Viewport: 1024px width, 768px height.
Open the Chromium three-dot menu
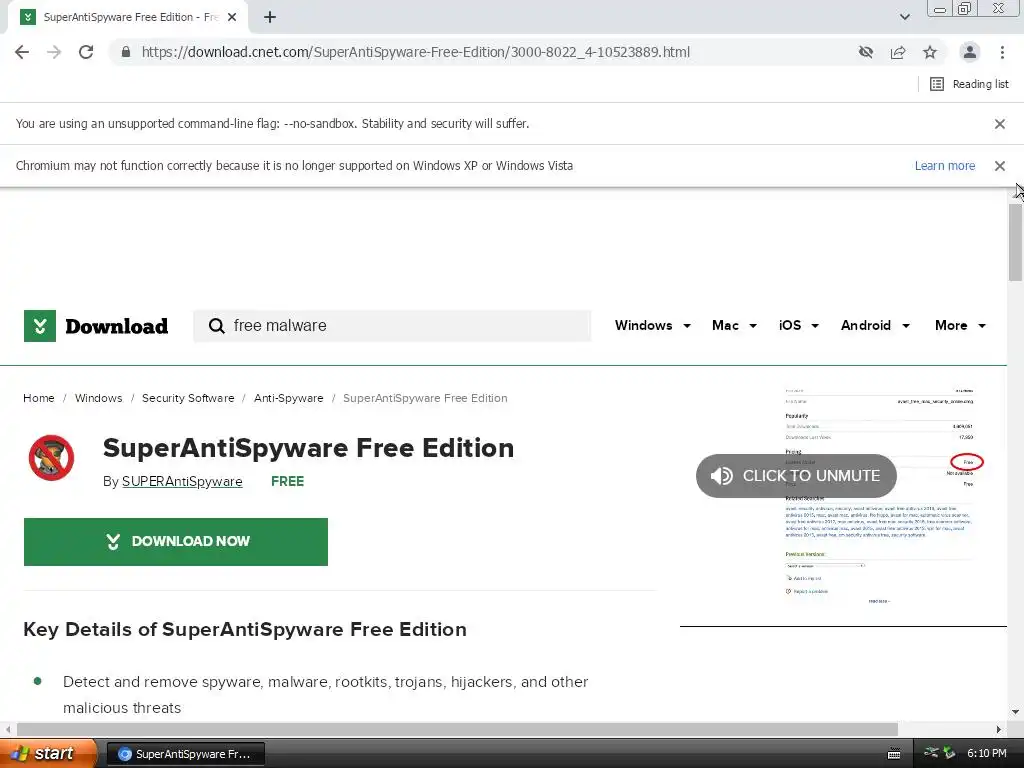[1002, 52]
